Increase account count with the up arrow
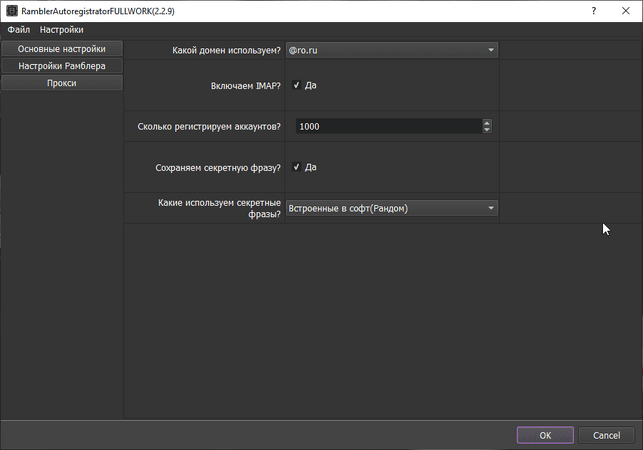Screen dimensions: 643x450 [487, 123]
